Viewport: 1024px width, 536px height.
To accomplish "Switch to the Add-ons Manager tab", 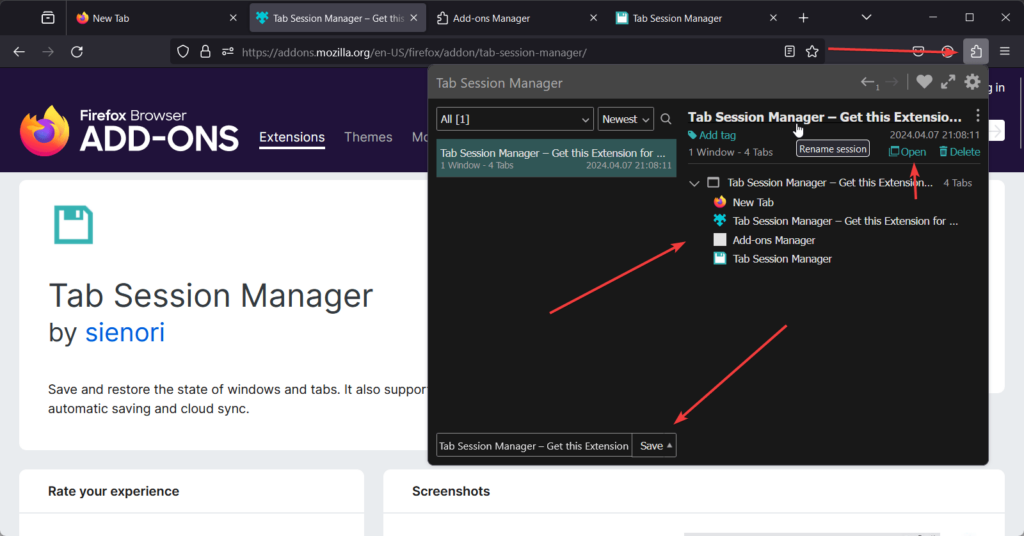I will pos(517,18).
